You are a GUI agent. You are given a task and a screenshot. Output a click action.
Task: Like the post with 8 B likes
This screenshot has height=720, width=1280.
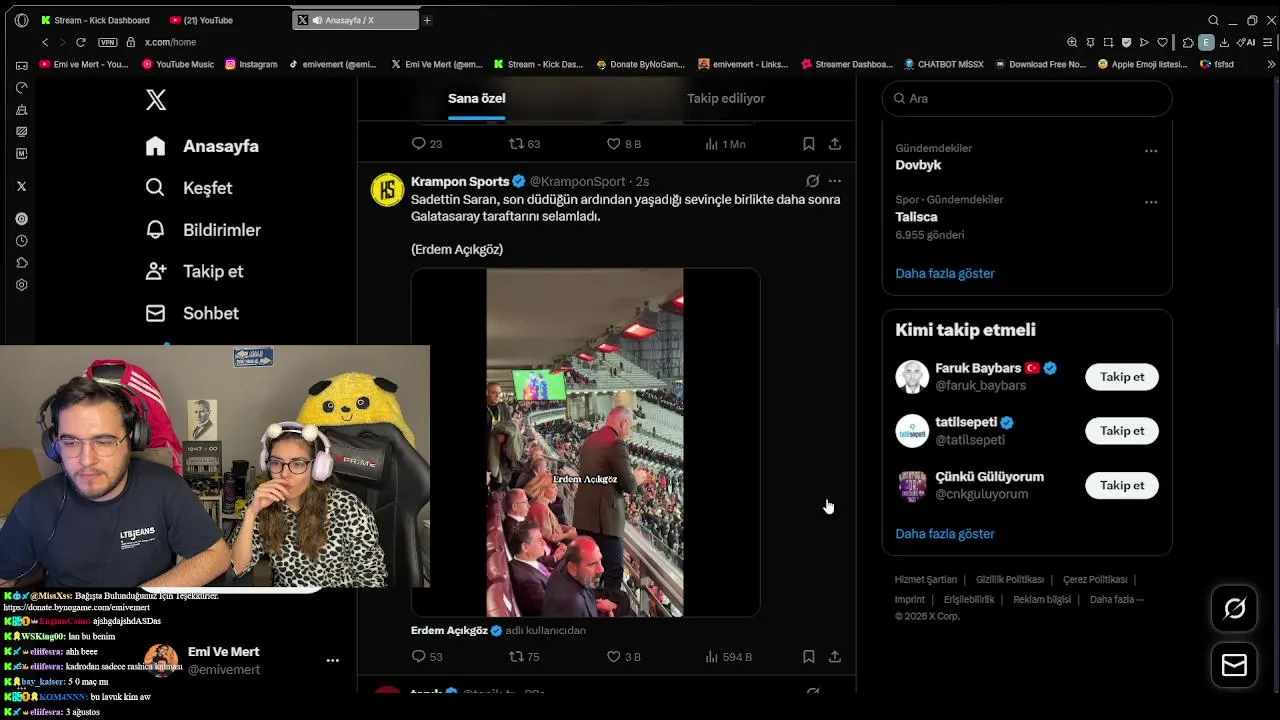tap(624, 144)
